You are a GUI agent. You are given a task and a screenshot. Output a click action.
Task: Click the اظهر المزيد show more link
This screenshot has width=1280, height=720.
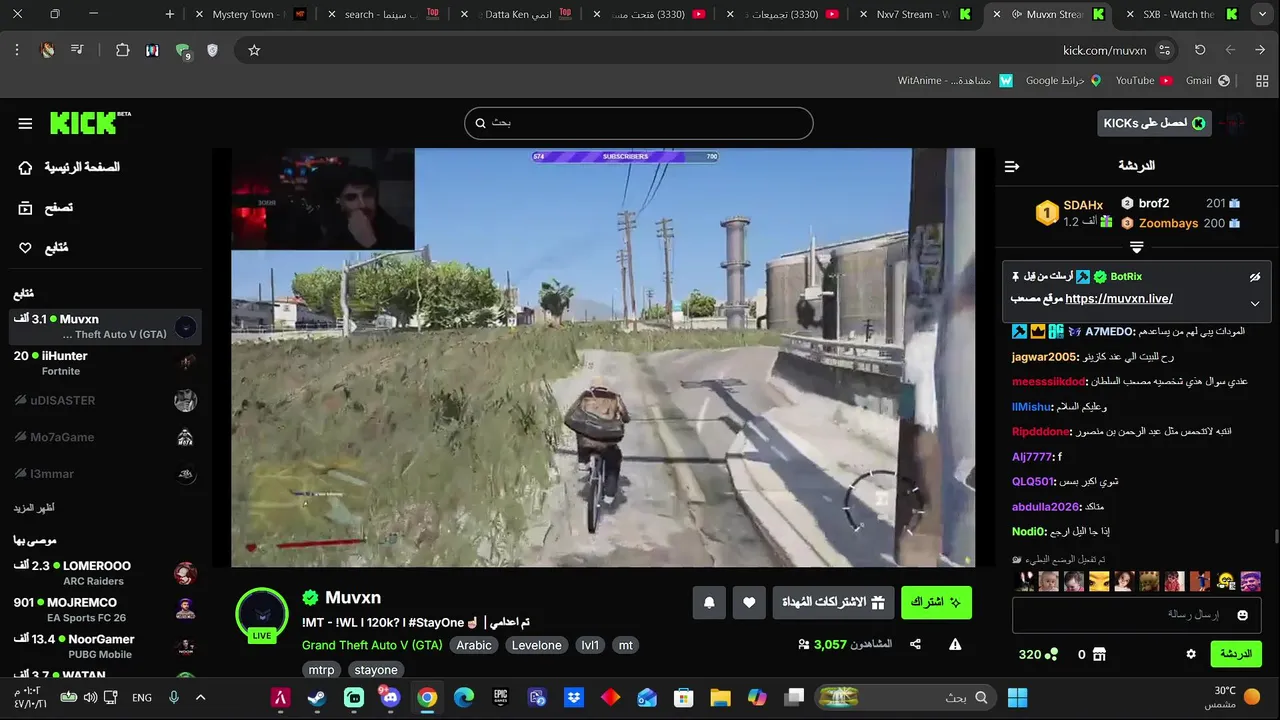[x=34, y=508]
